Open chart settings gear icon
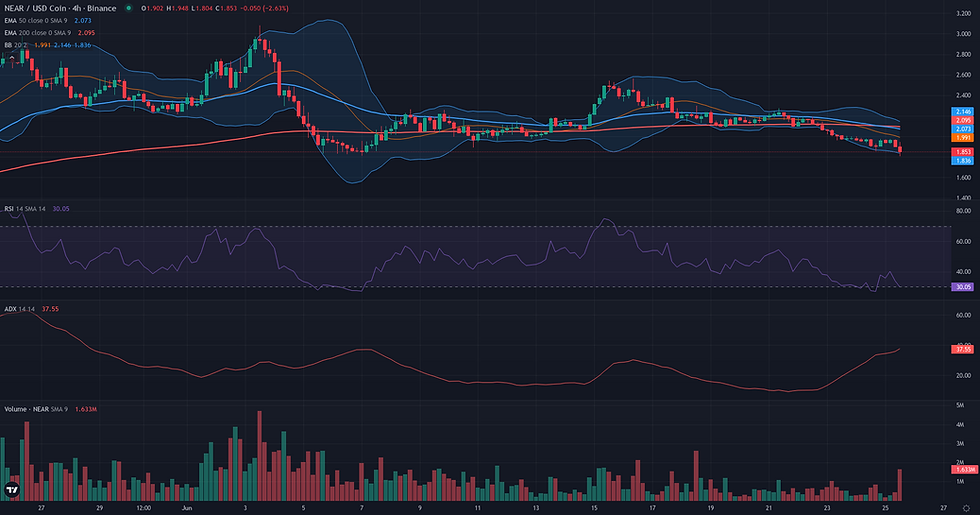980x515 pixels. pyautogui.click(x=967, y=508)
